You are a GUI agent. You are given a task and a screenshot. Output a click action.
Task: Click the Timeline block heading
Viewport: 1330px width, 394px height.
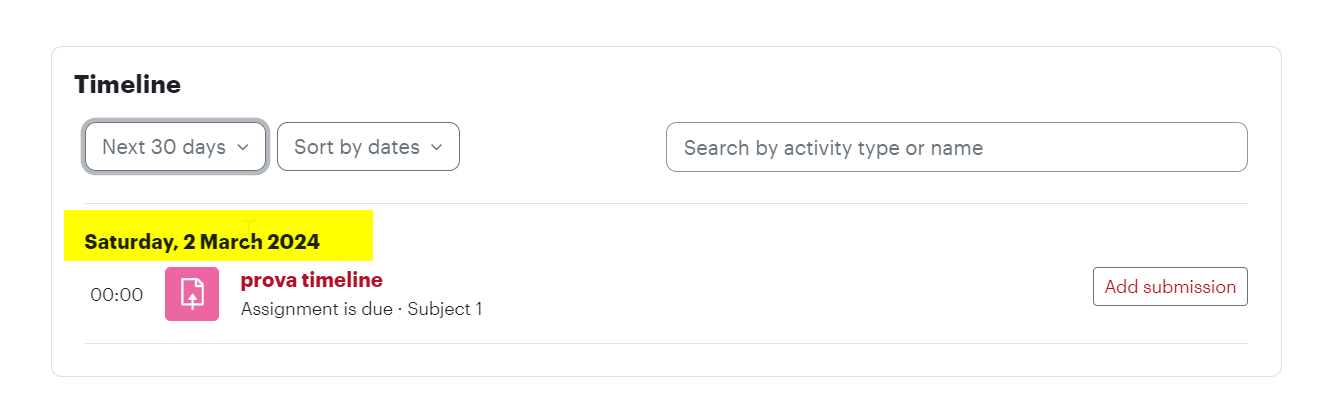(x=128, y=85)
